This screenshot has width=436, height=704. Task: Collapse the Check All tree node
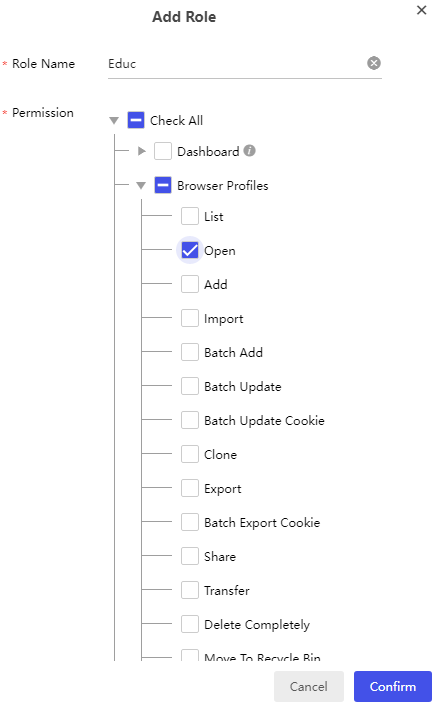(x=114, y=120)
